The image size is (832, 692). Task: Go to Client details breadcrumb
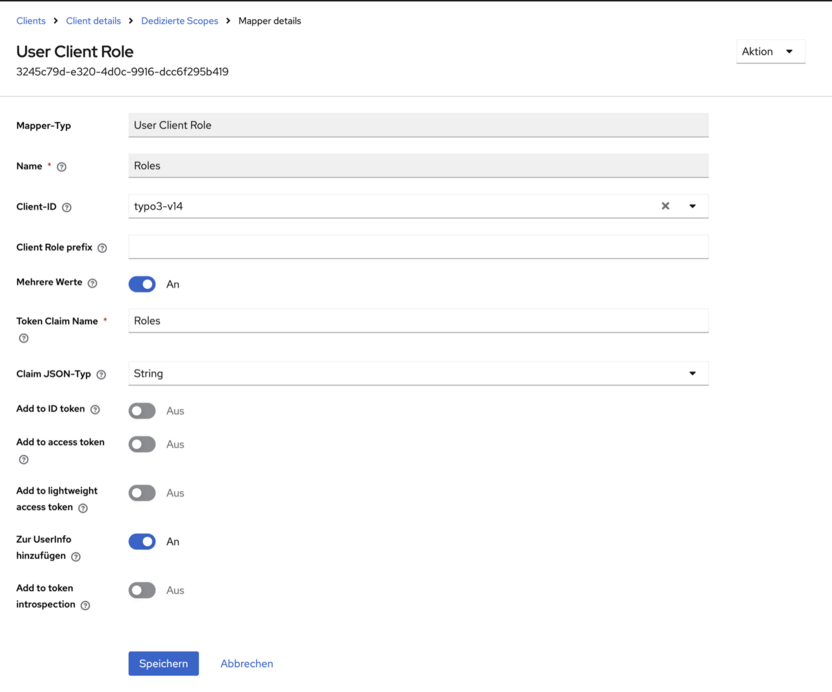93,21
